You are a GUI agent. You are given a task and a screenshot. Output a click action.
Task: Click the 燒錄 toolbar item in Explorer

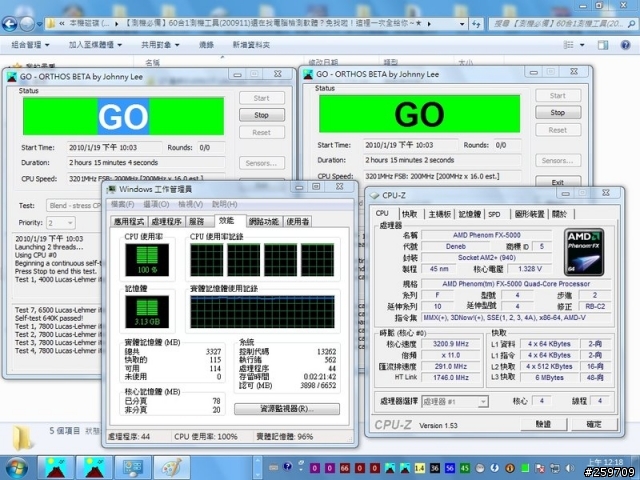point(206,45)
